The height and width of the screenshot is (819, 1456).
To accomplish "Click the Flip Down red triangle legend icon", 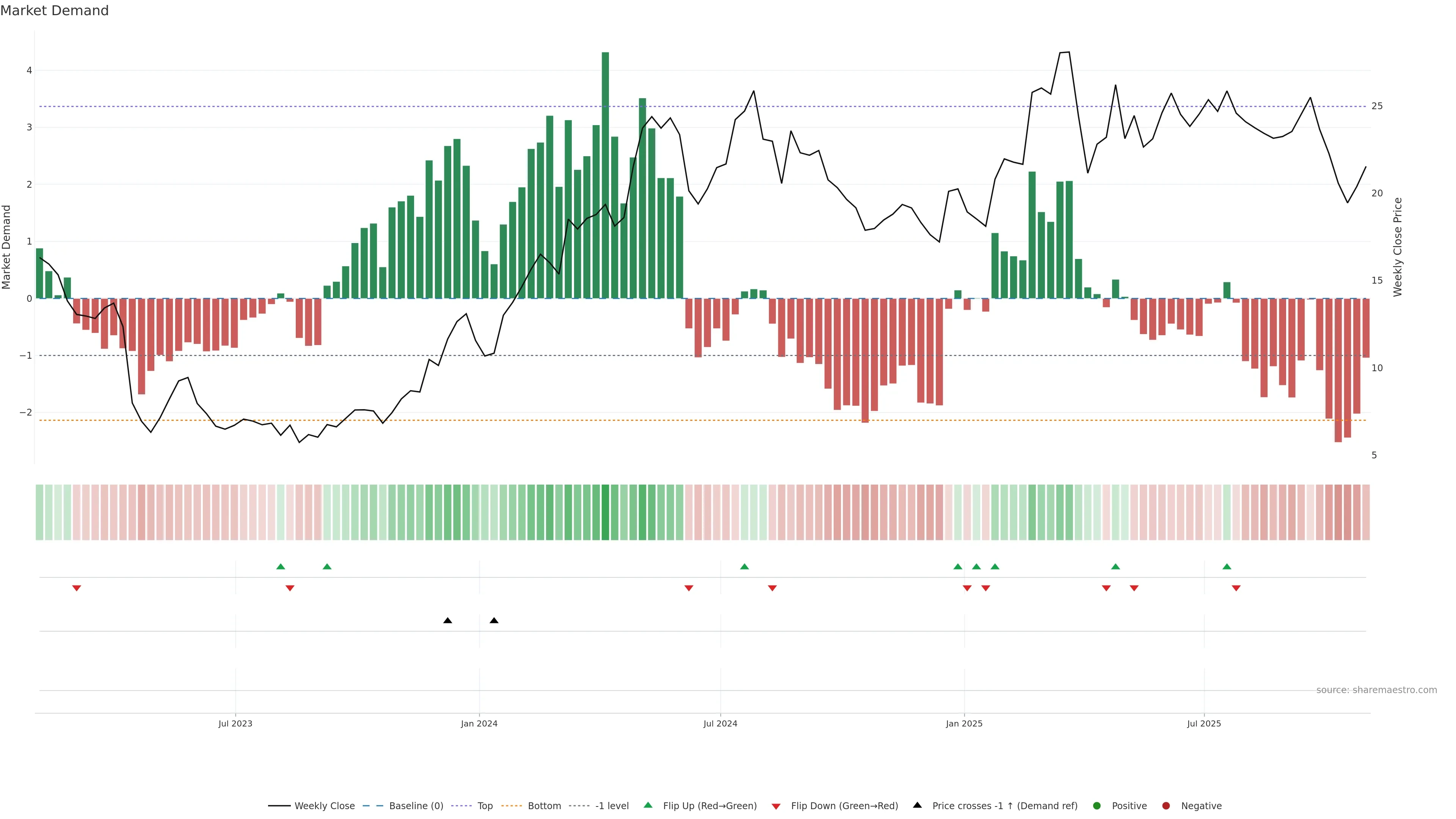I will pyautogui.click(x=776, y=806).
